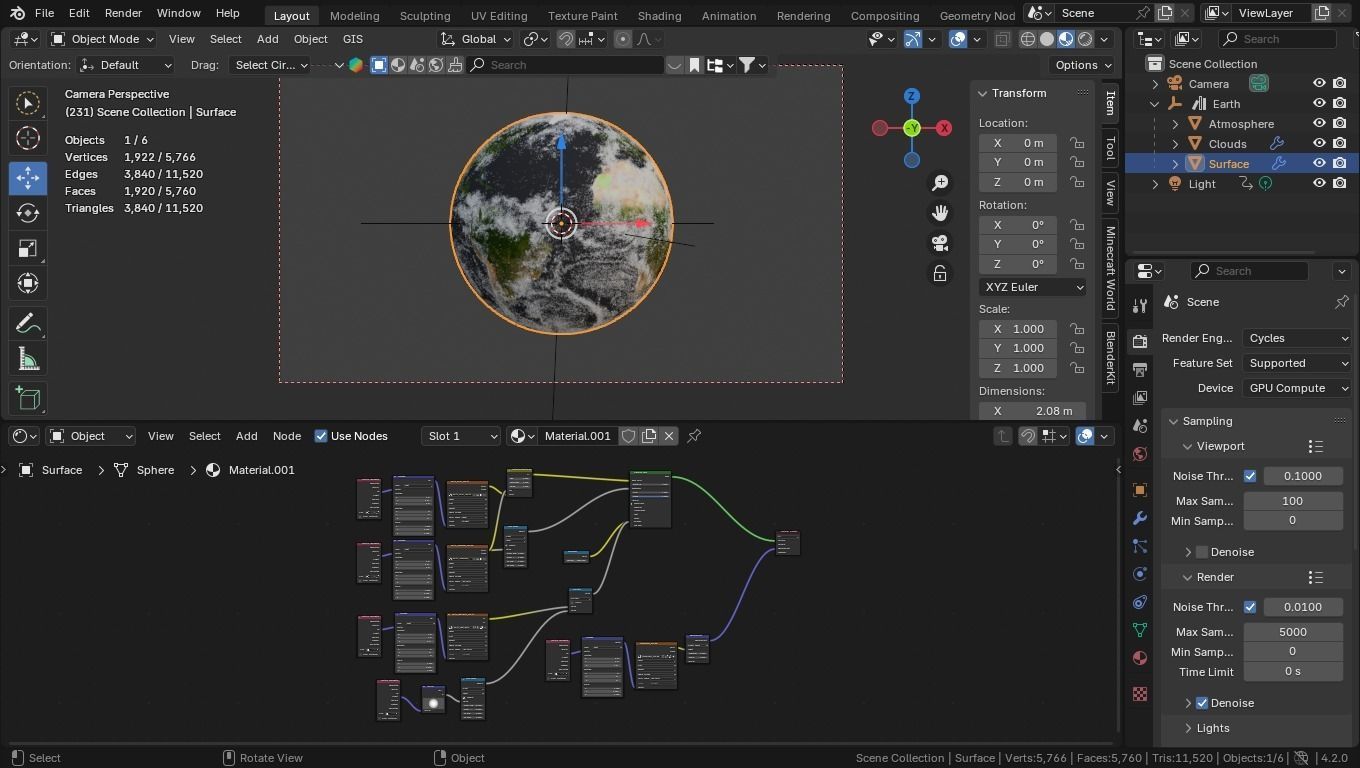Open the Minecraft World sidebar tab
This screenshot has height=768, width=1360.
pyautogui.click(x=1110, y=269)
